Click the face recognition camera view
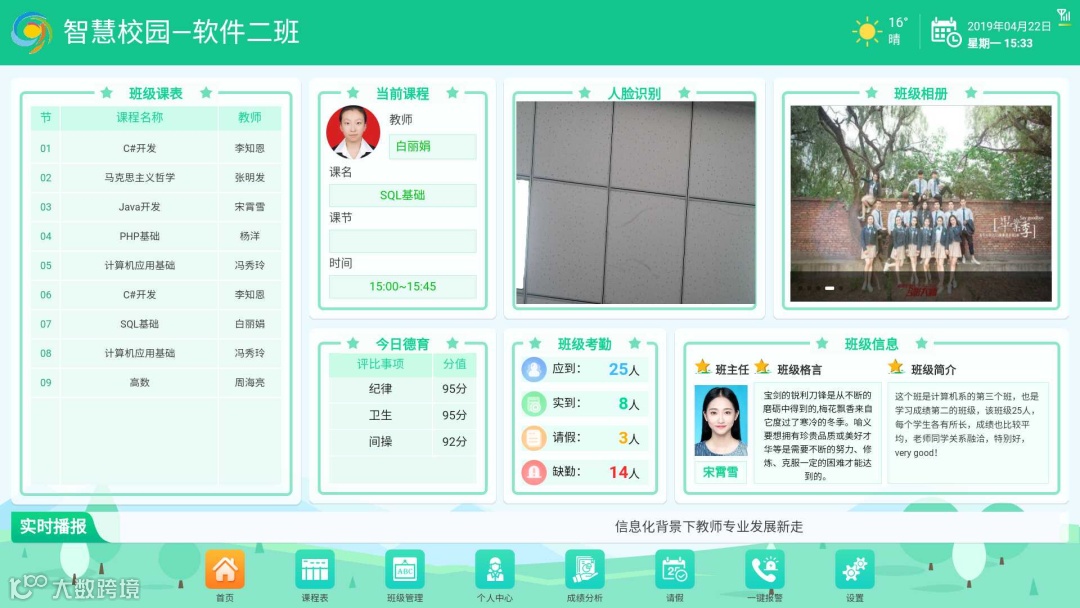Screen dimensions: 1080x608 [635, 202]
